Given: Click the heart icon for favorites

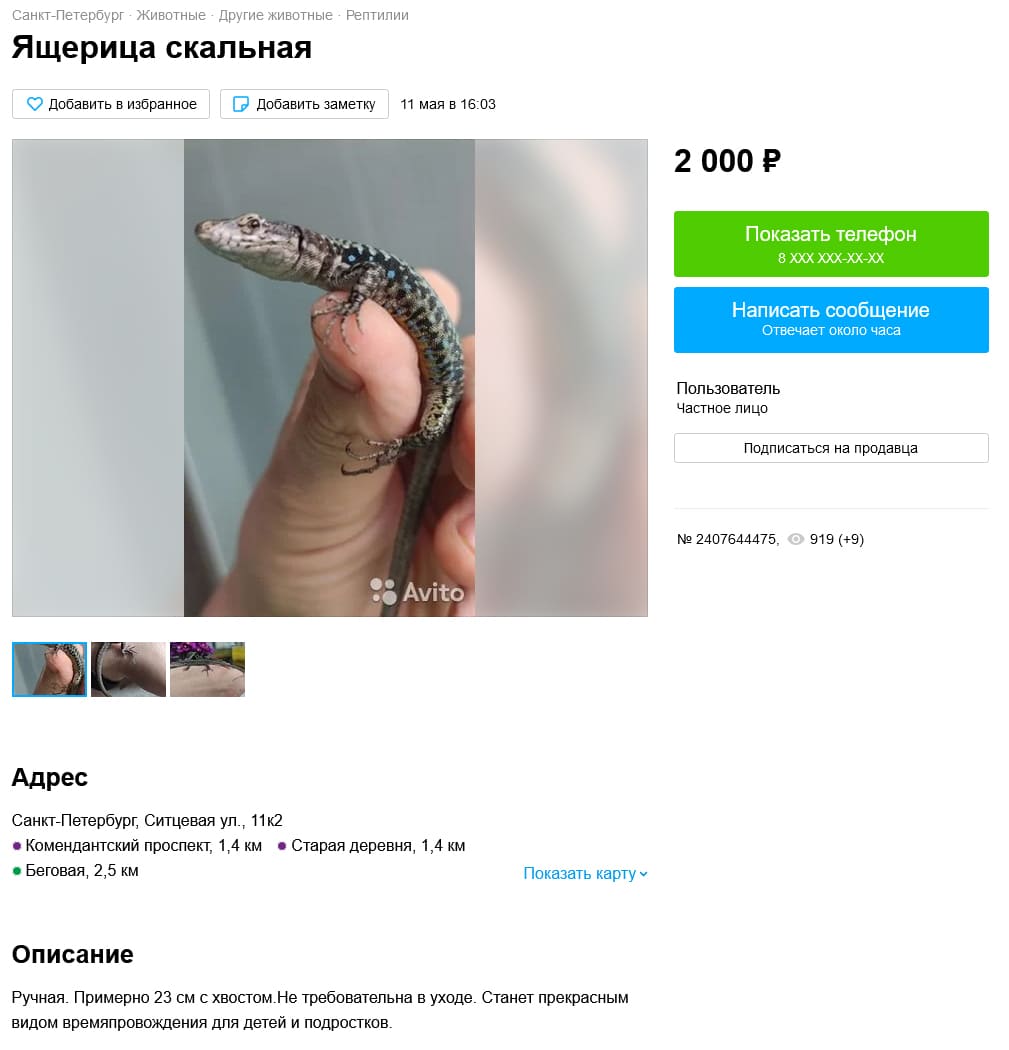Looking at the screenshot, I should point(34,104).
